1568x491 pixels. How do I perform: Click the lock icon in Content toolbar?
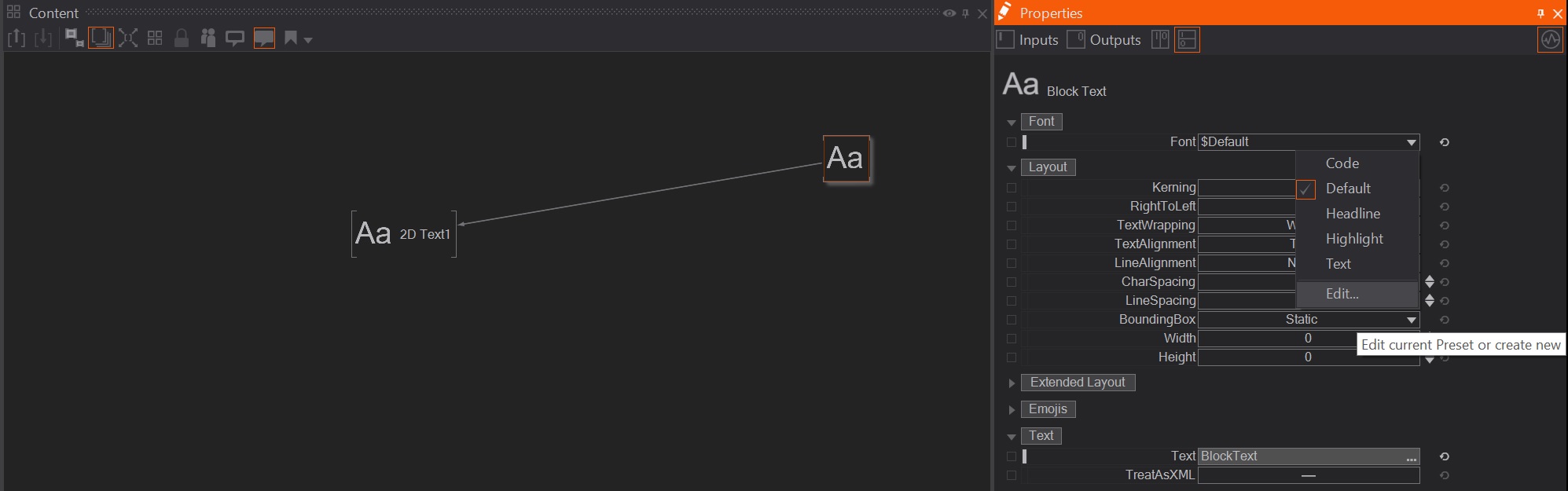[x=182, y=38]
